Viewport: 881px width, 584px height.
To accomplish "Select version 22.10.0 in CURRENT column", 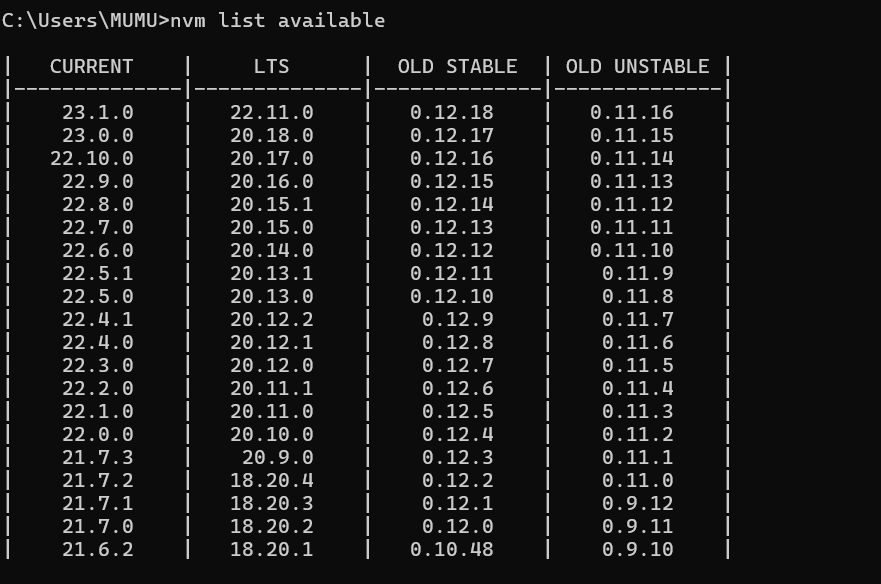I will click(91, 158).
